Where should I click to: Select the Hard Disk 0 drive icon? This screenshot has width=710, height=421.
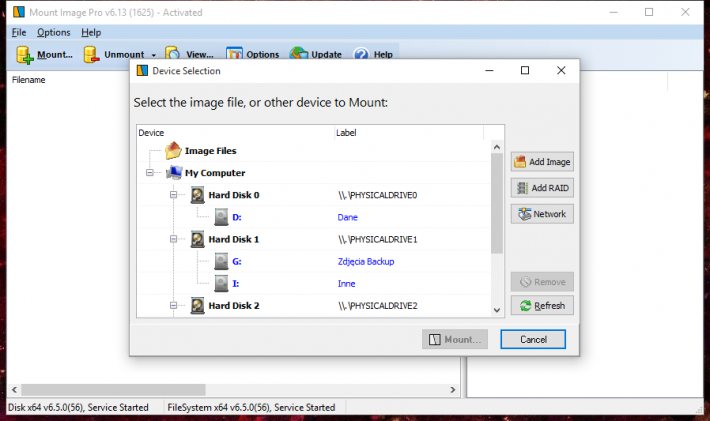(x=197, y=195)
